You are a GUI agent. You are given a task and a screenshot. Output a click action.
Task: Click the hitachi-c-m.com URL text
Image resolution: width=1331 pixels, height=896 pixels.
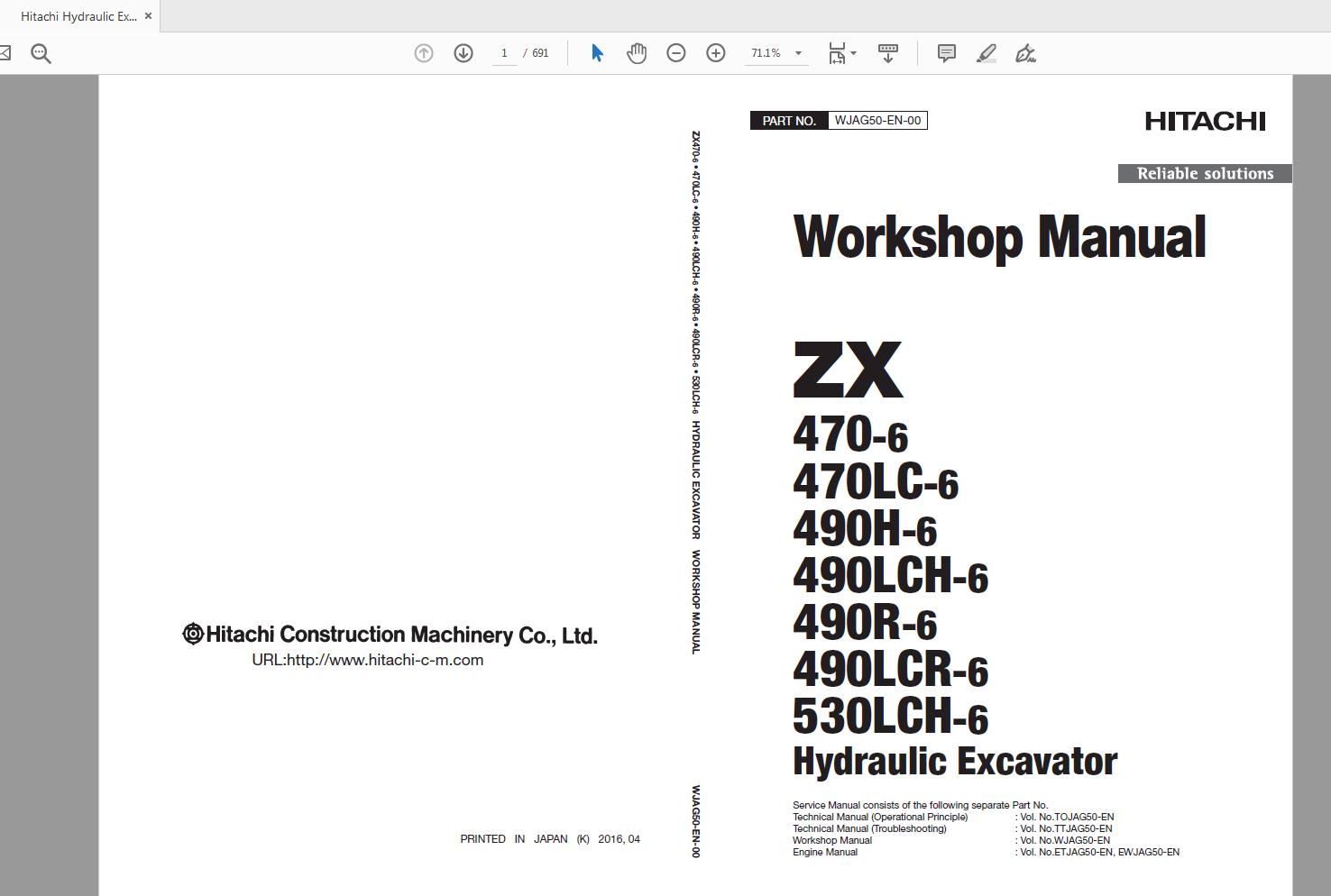pyautogui.click(x=368, y=660)
